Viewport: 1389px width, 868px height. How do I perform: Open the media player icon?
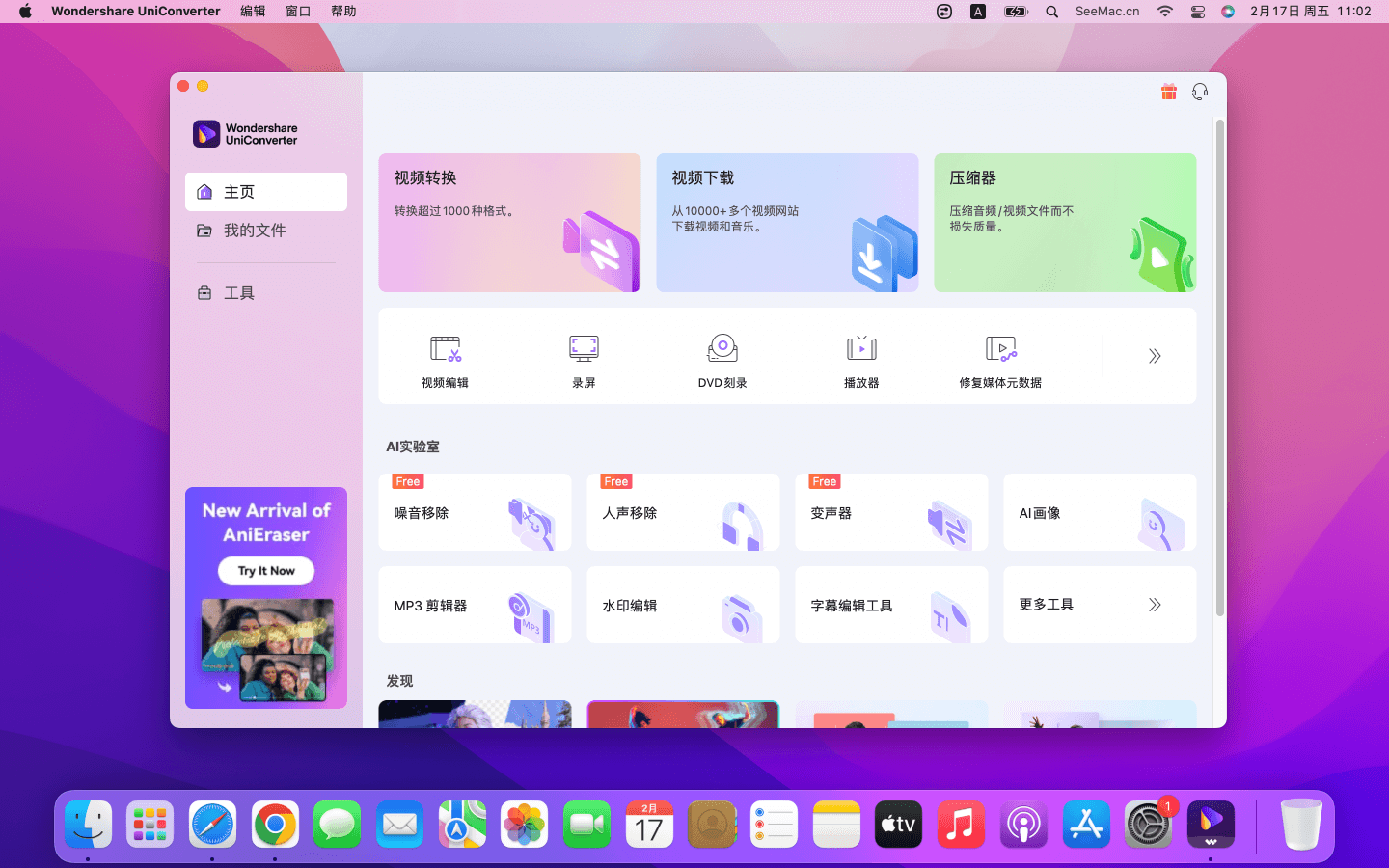click(x=861, y=348)
